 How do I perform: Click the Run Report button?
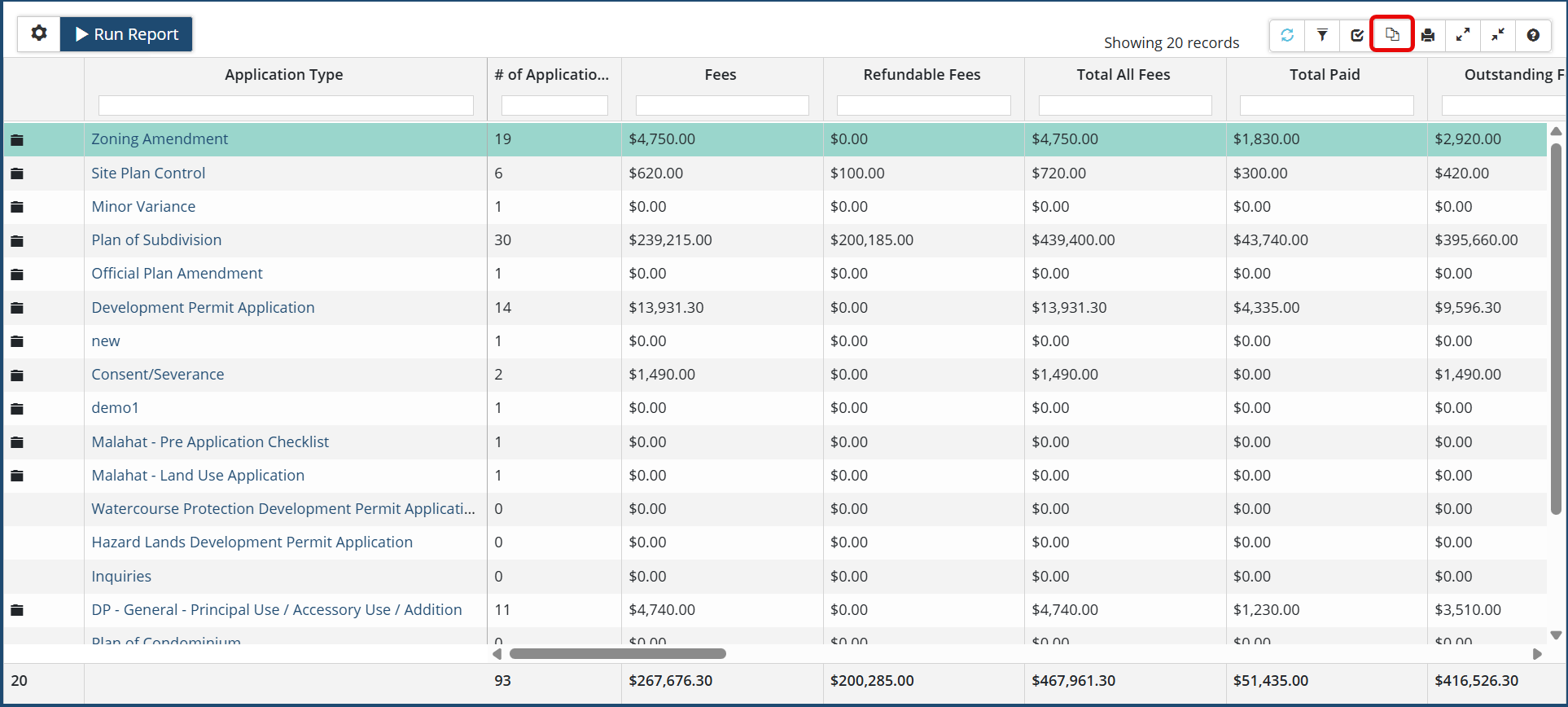click(127, 34)
